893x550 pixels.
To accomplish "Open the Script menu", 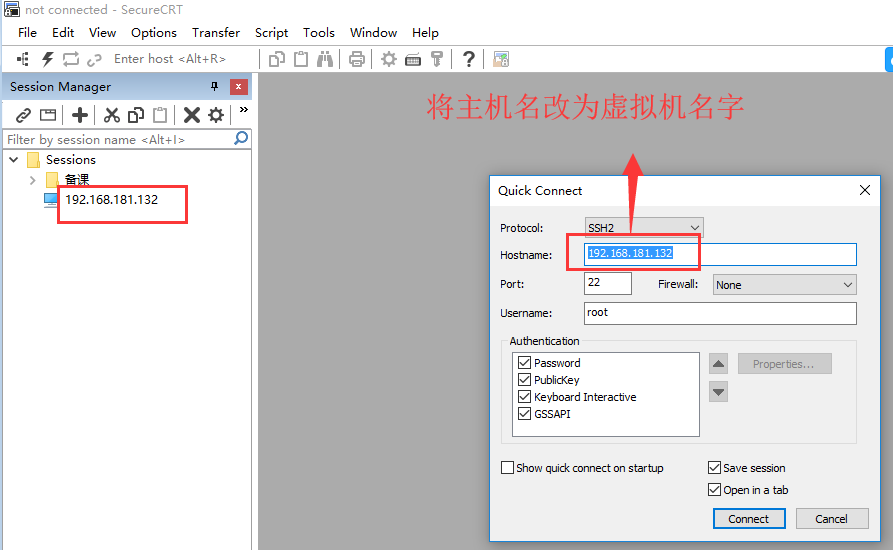I will pyautogui.click(x=271, y=32).
